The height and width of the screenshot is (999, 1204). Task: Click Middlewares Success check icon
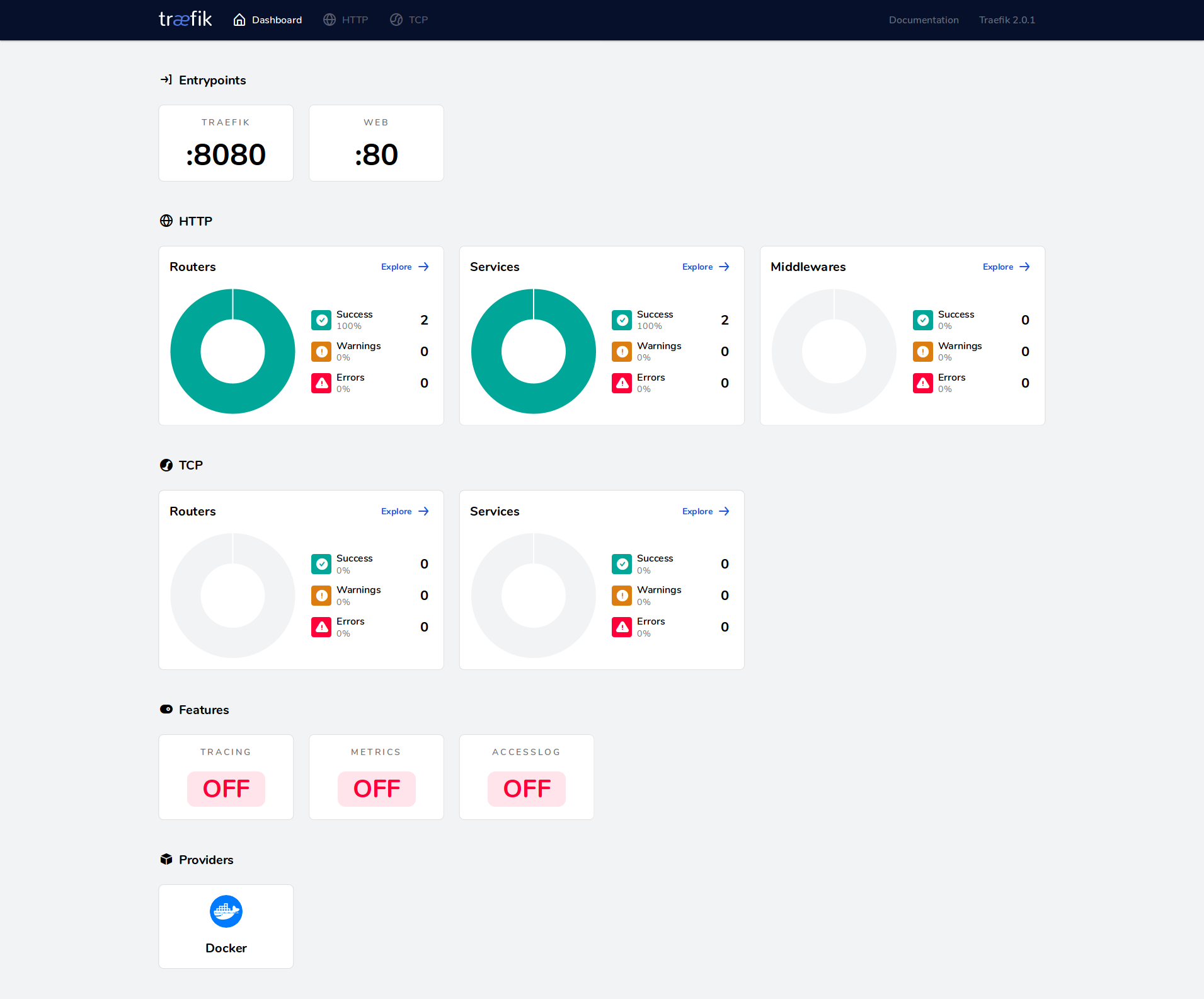[923, 320]
